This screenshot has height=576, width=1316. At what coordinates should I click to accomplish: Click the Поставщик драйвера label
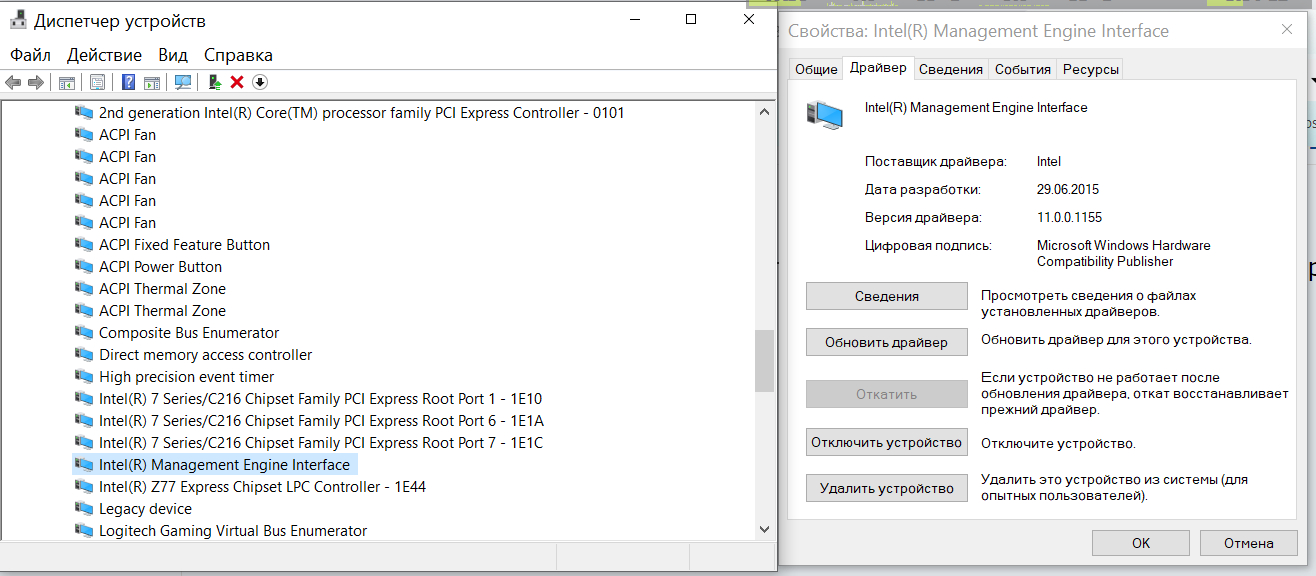point(935,161)
